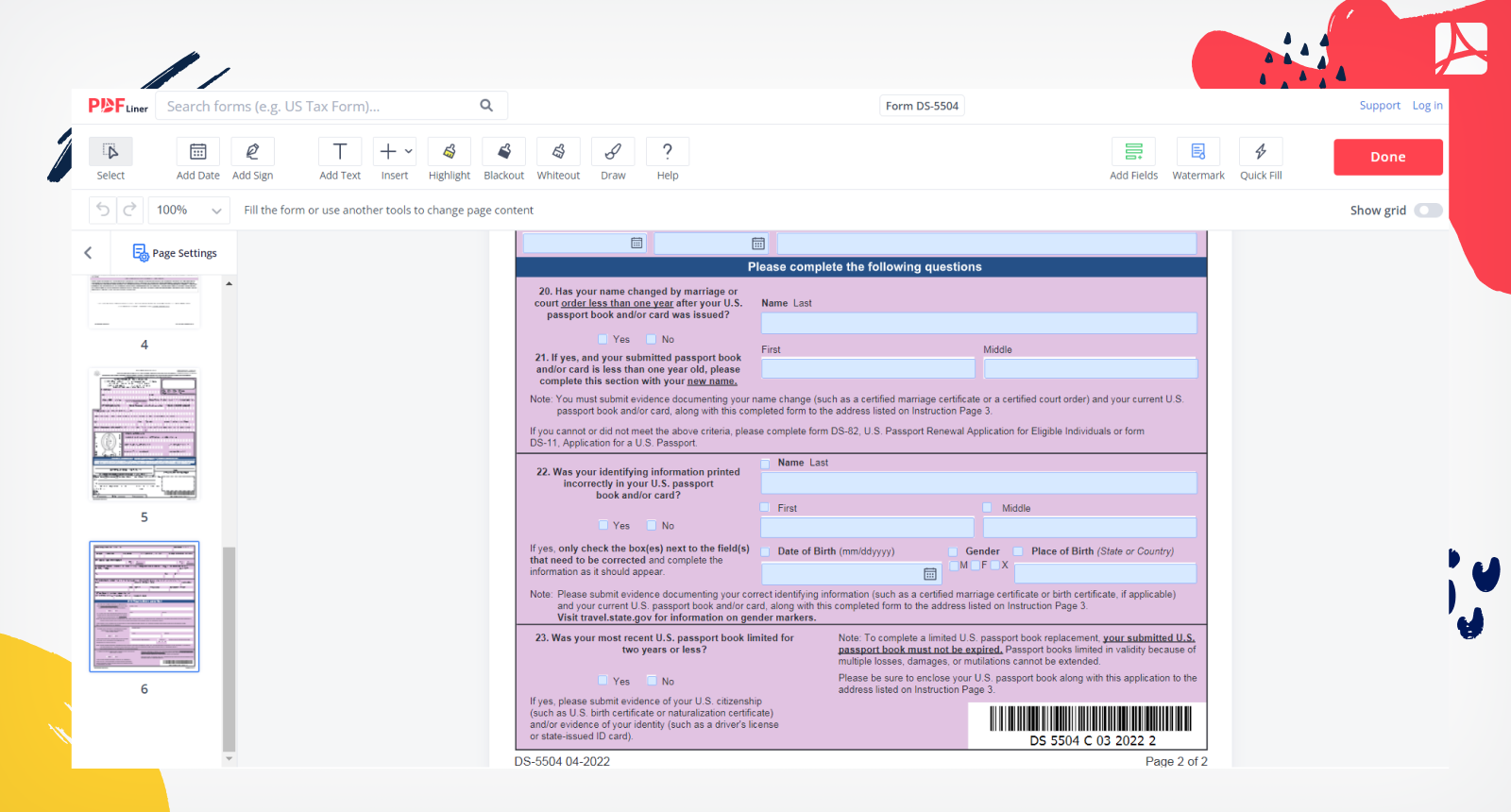Screen dimensions: 1511x812
Task: Expand the Insert dropdown arrow
Action: coord(409,151)
